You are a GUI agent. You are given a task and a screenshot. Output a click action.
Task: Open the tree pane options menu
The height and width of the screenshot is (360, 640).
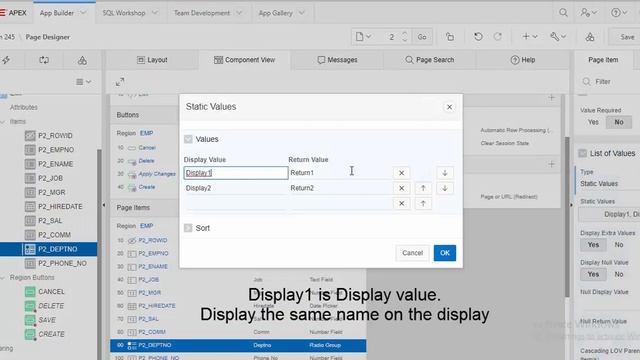(x=83, y=82)
